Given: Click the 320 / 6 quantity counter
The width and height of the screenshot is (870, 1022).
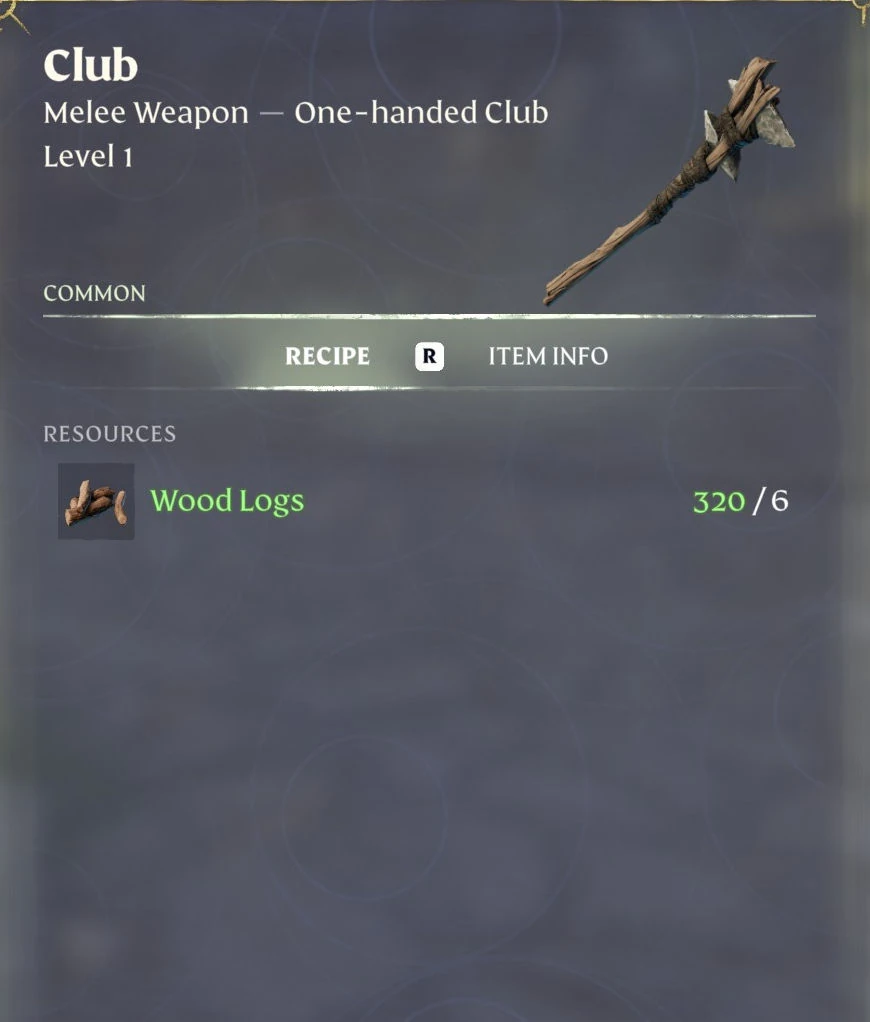Looking at the screenshot, I should [x=740, y=501].
